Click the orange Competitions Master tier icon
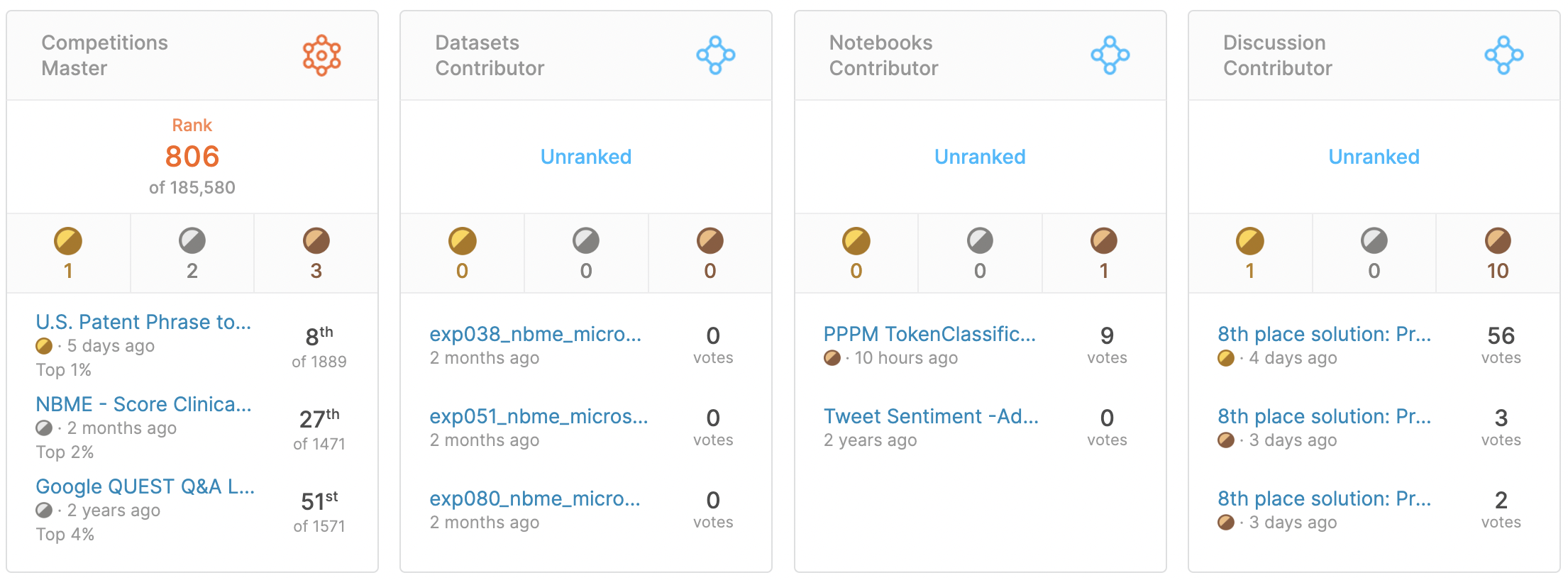Viewport: 1568px width, 580px height. click(x=321, y=55)
